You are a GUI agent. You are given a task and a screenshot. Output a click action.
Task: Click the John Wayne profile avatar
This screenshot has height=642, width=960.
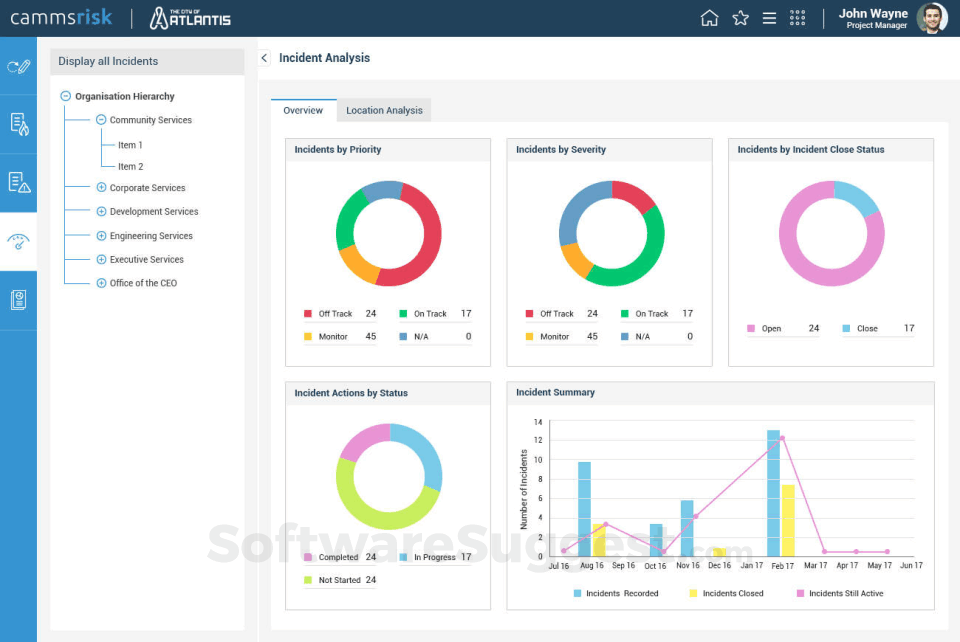tap(931, 18)
